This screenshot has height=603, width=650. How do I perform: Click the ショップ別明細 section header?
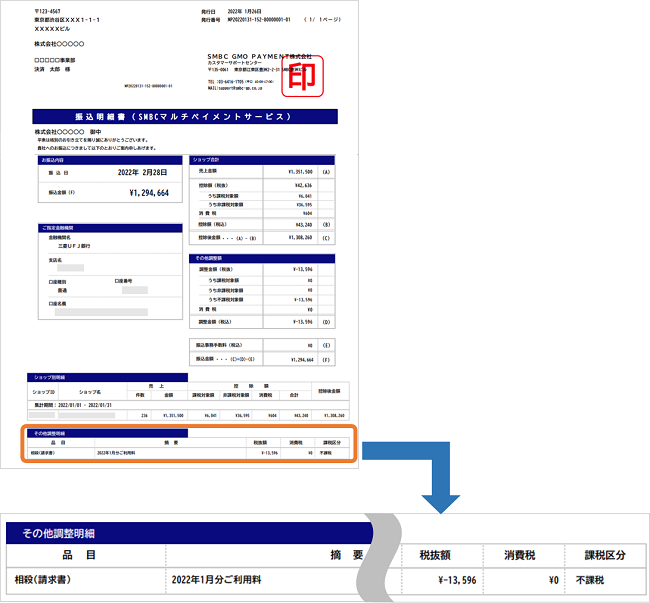[x=107, y=378]
